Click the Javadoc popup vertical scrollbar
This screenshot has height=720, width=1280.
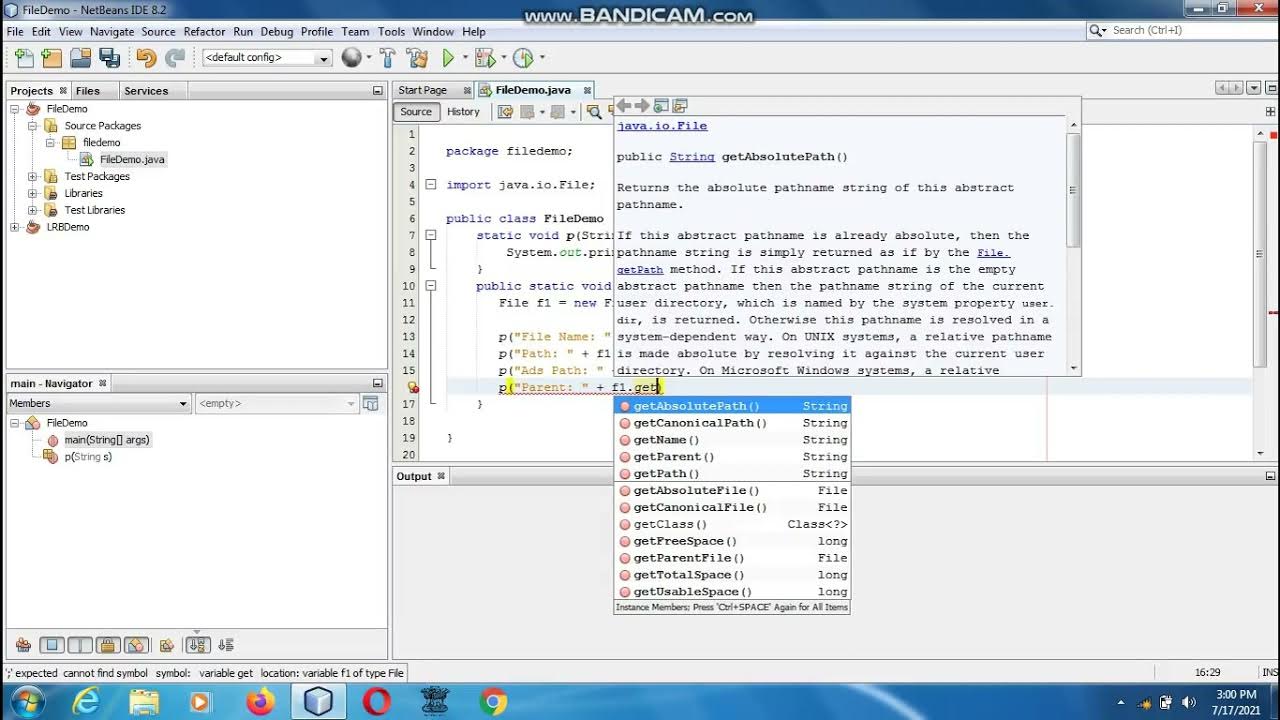pos(1074,190)
